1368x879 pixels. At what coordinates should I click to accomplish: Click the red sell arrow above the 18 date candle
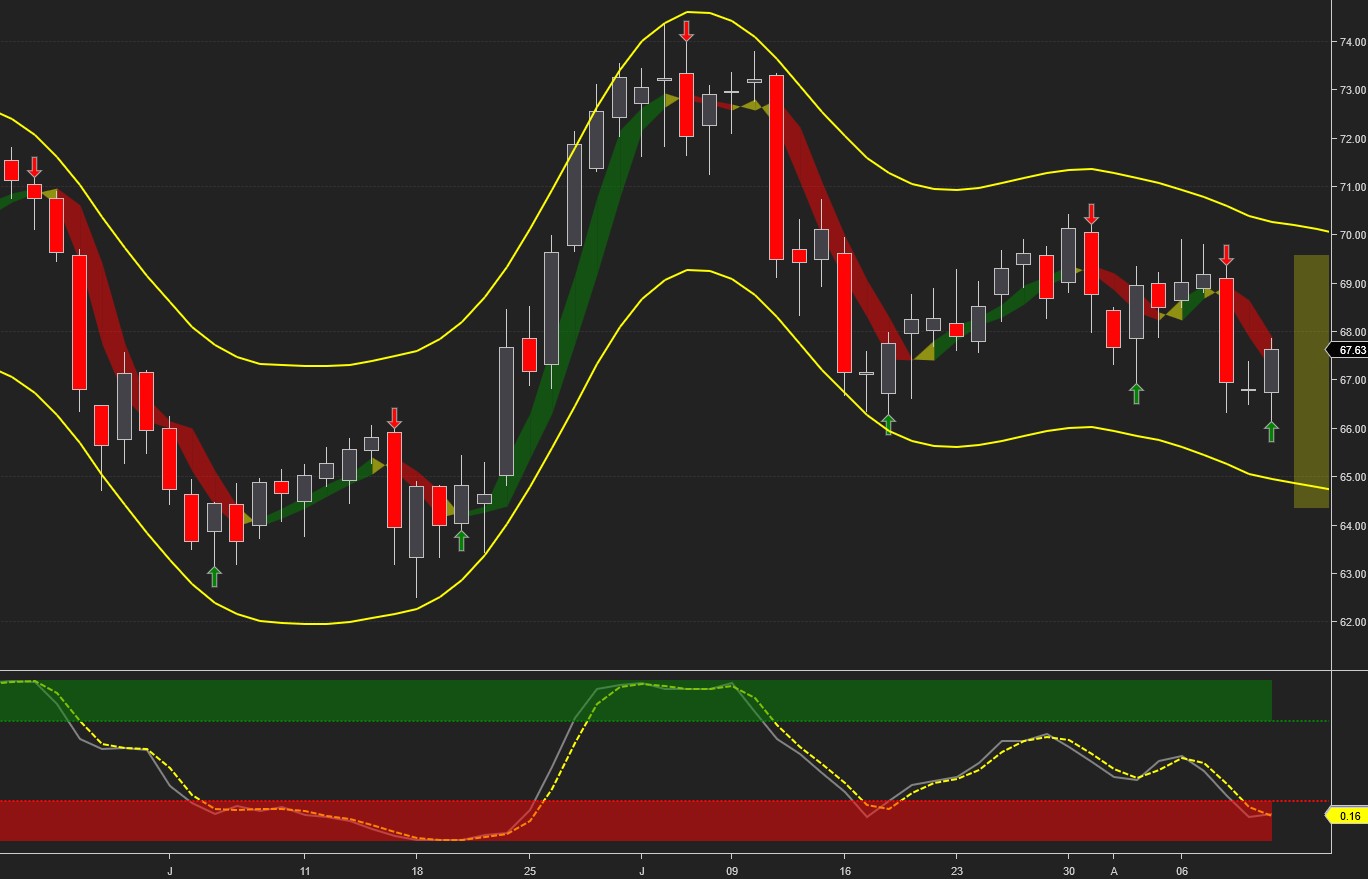(x=394, y=418)
